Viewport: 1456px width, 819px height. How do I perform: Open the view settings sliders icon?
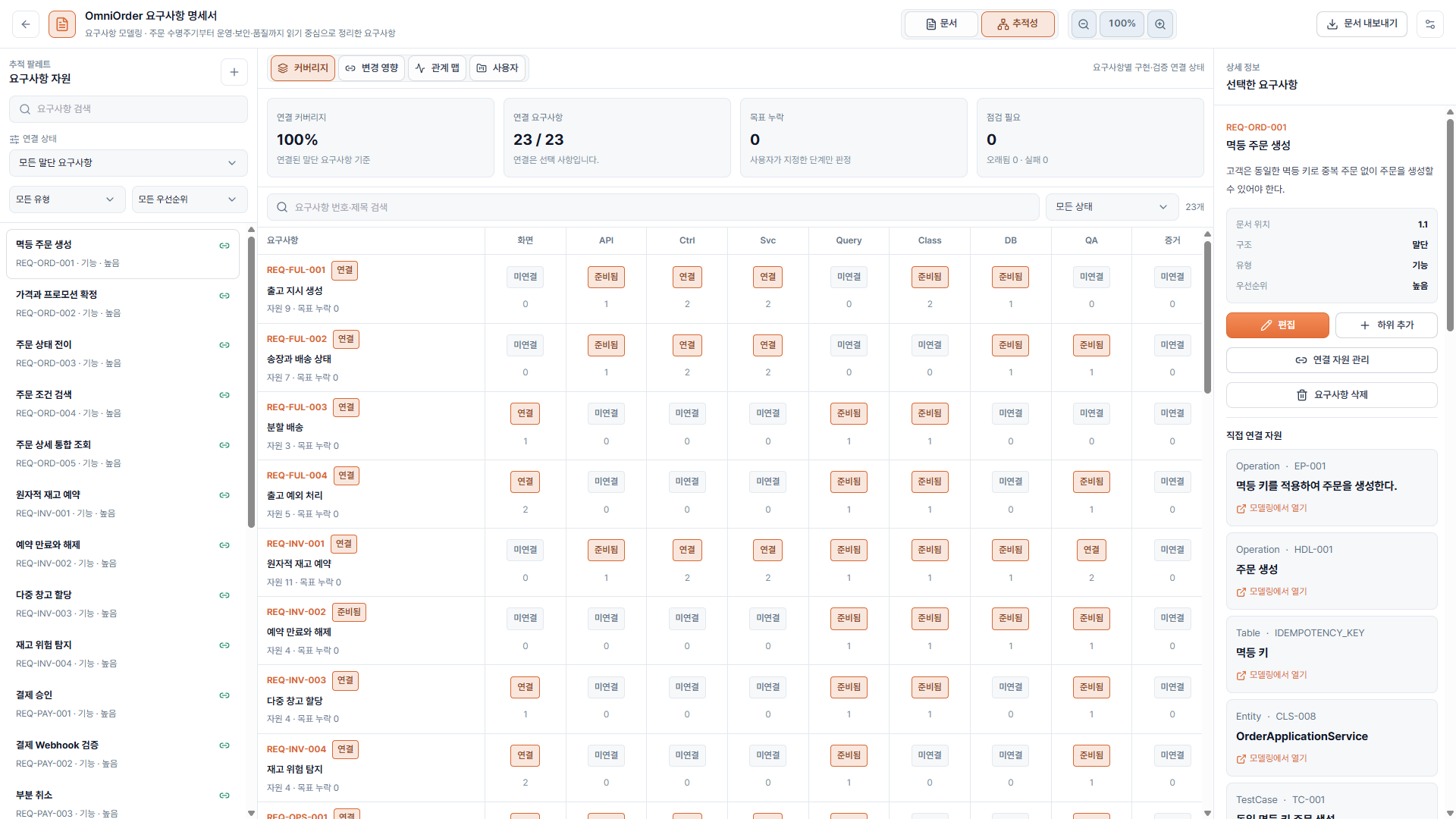point(1430,24)
